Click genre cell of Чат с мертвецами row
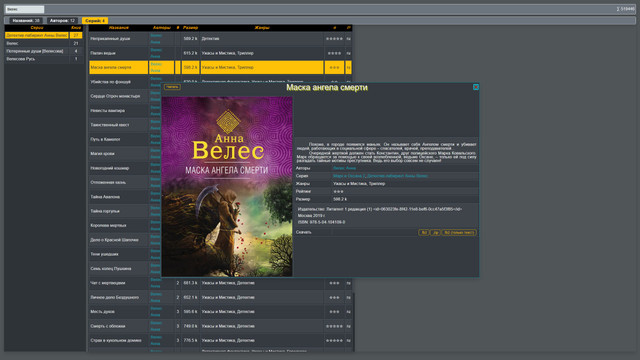 point(262,283)
